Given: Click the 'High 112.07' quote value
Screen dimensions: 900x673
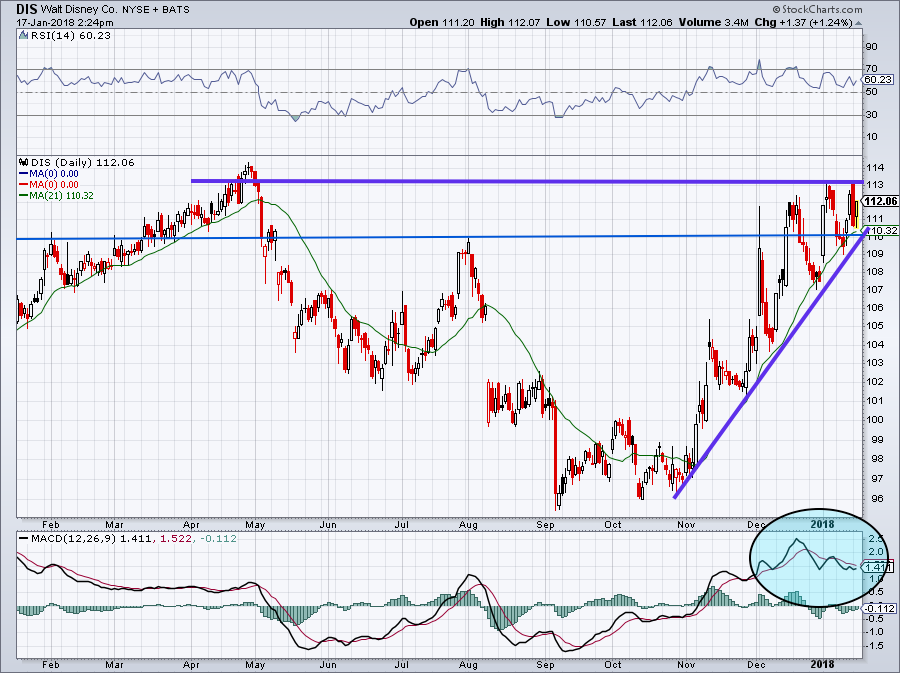Looking at the screenshot, I should (x=510, y=22).
